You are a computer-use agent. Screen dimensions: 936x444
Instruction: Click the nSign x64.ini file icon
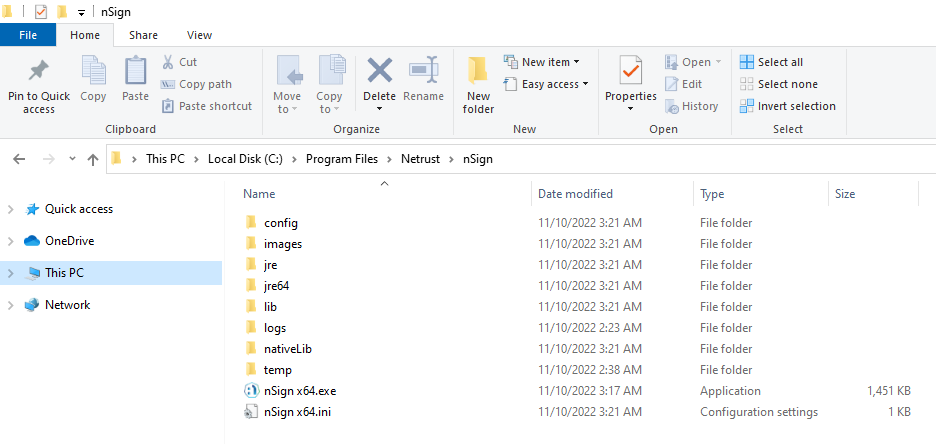[x=251, y=412]
